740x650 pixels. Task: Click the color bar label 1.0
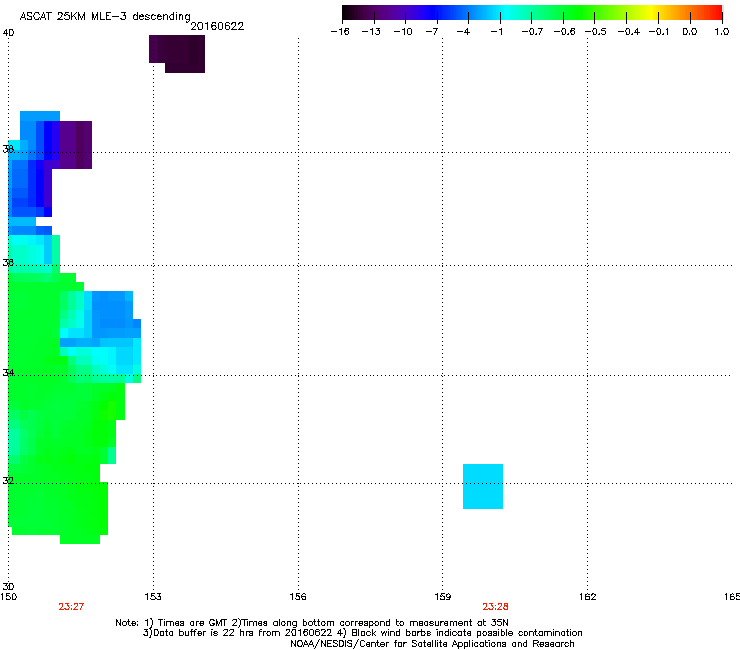click(x=722, y=32)
